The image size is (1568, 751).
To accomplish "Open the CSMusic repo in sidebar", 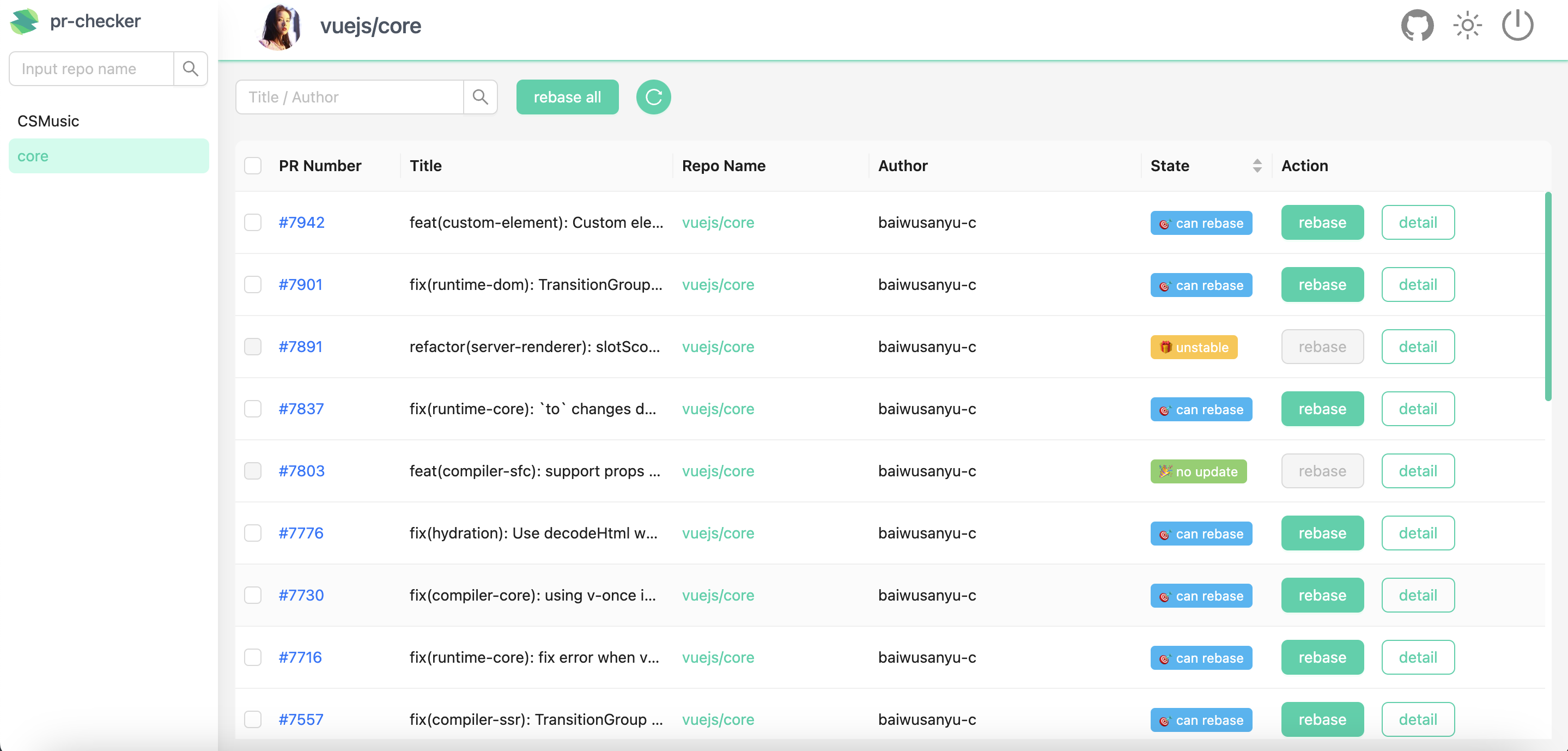I will tap(48, 121).
